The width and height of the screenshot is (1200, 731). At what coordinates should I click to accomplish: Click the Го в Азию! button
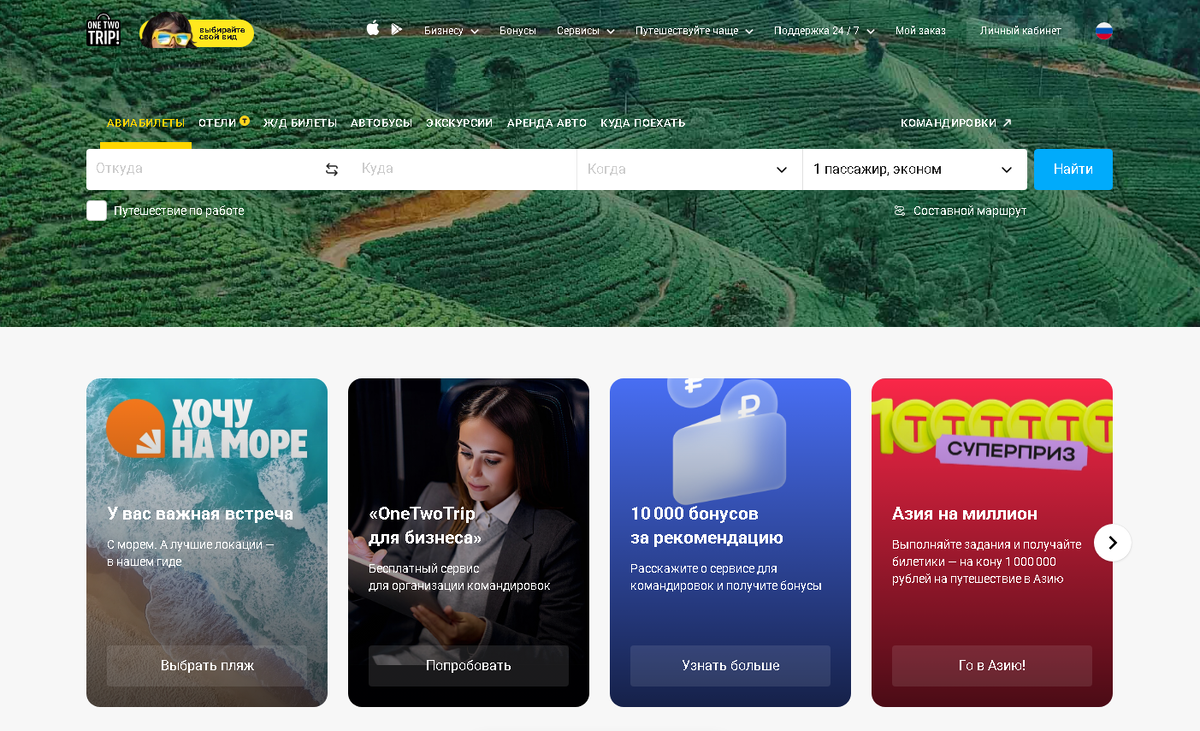coord(992,665)
